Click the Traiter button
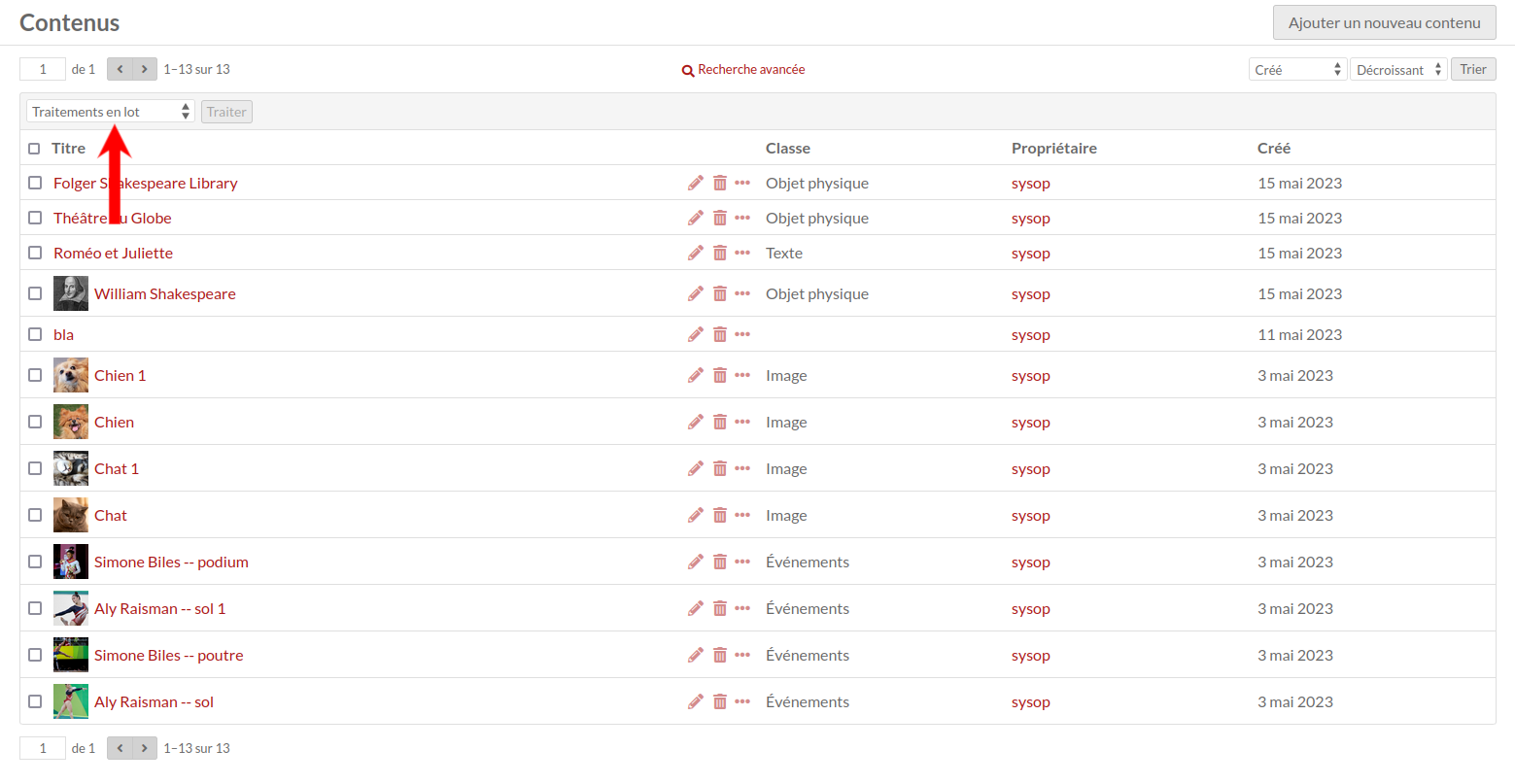The image size is (1515, 784). click(226, 112)
